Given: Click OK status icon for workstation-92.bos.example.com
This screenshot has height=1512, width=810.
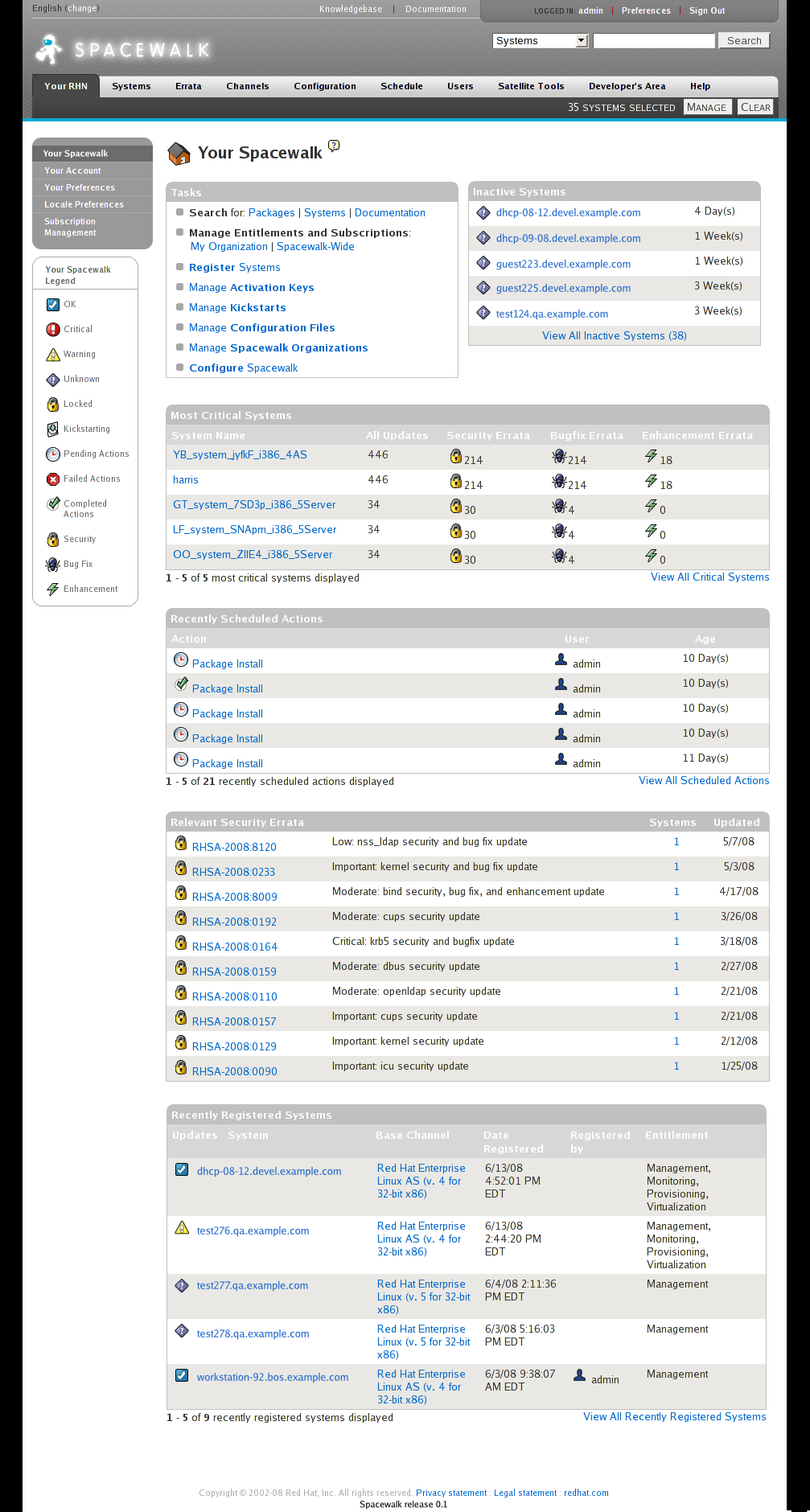Looking at the screenshot, I should [182, 1375].
